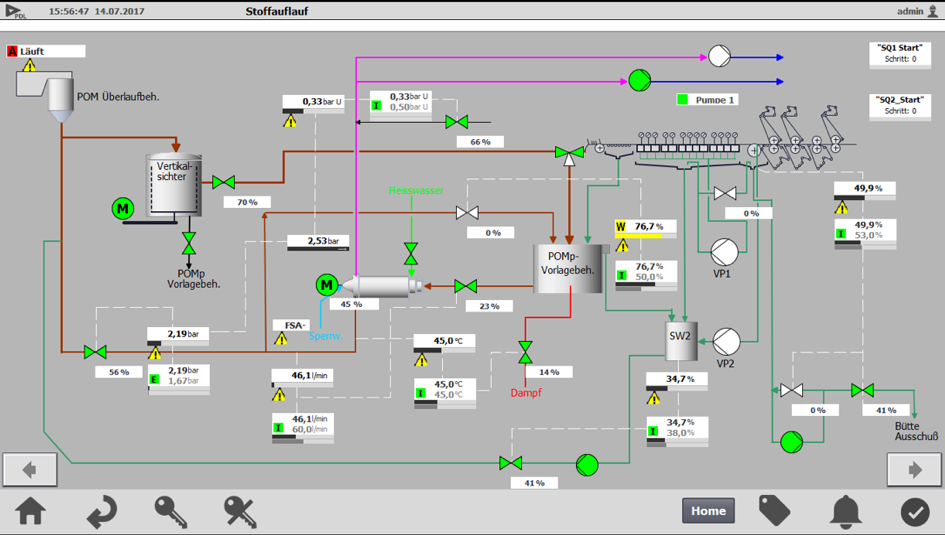Click the single key login icon

coord(171,511)
